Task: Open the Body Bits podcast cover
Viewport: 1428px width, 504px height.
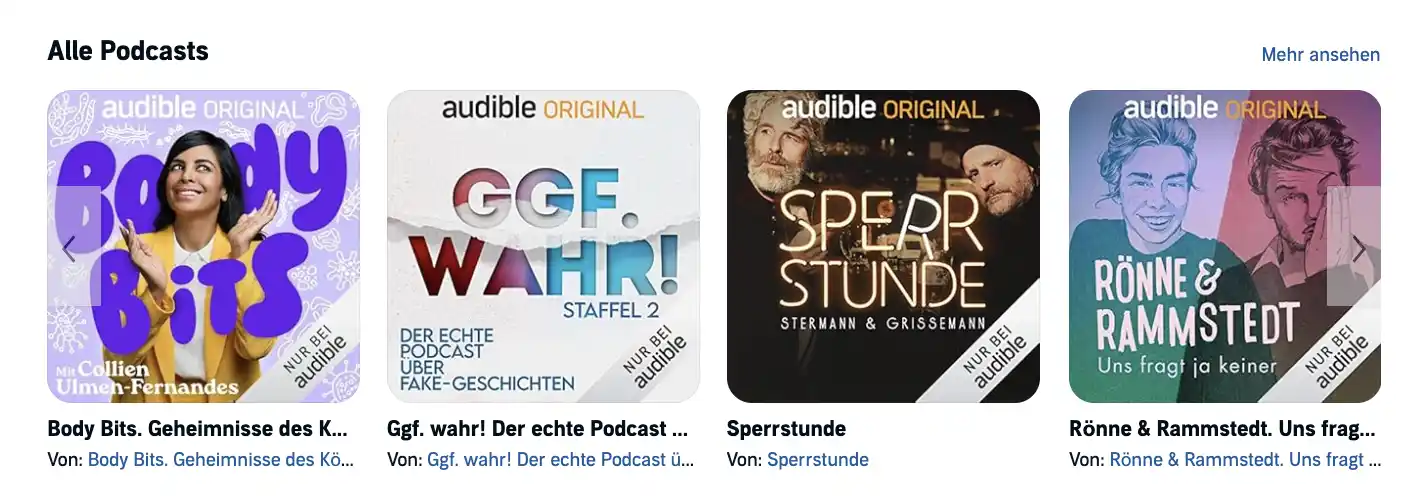Action: pyautogui.click(x=203, y=246)
